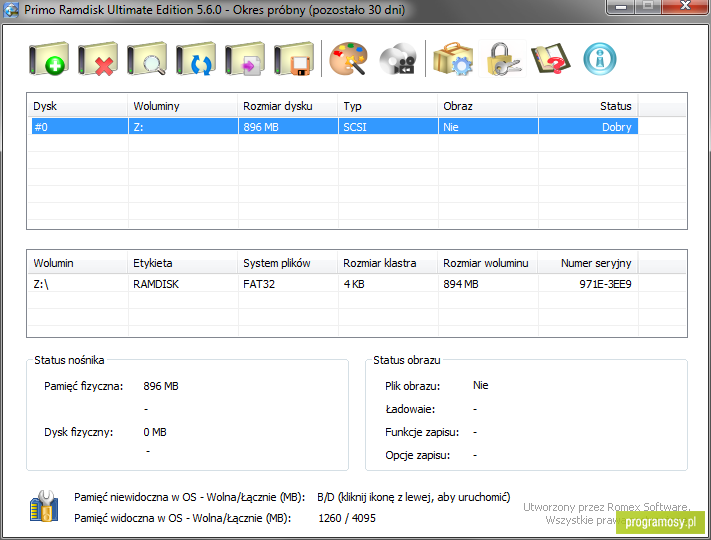Open the help book icon
711x540 pixels.
coord(551,59)
